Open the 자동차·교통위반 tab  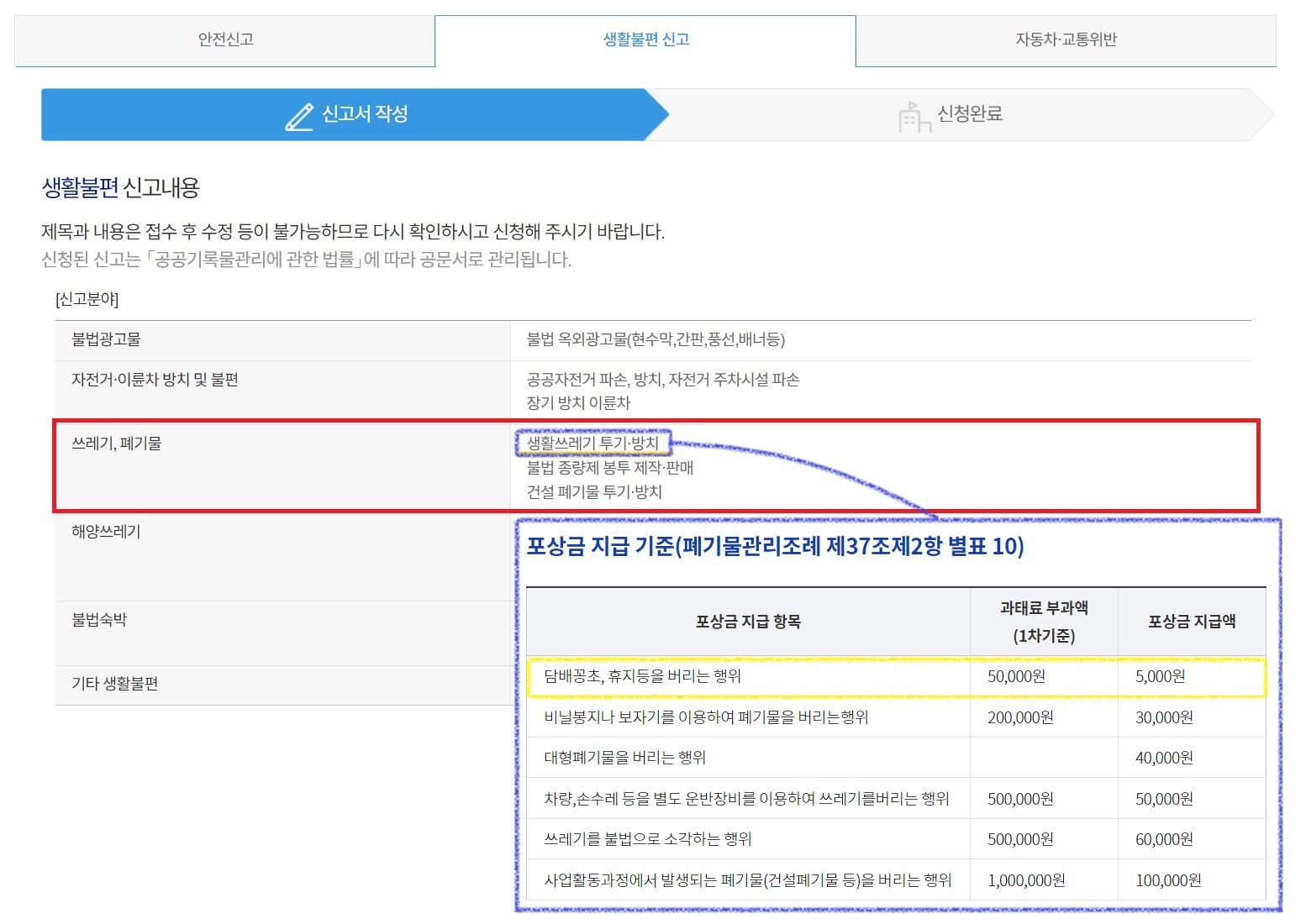click(x=1066, y=40)
